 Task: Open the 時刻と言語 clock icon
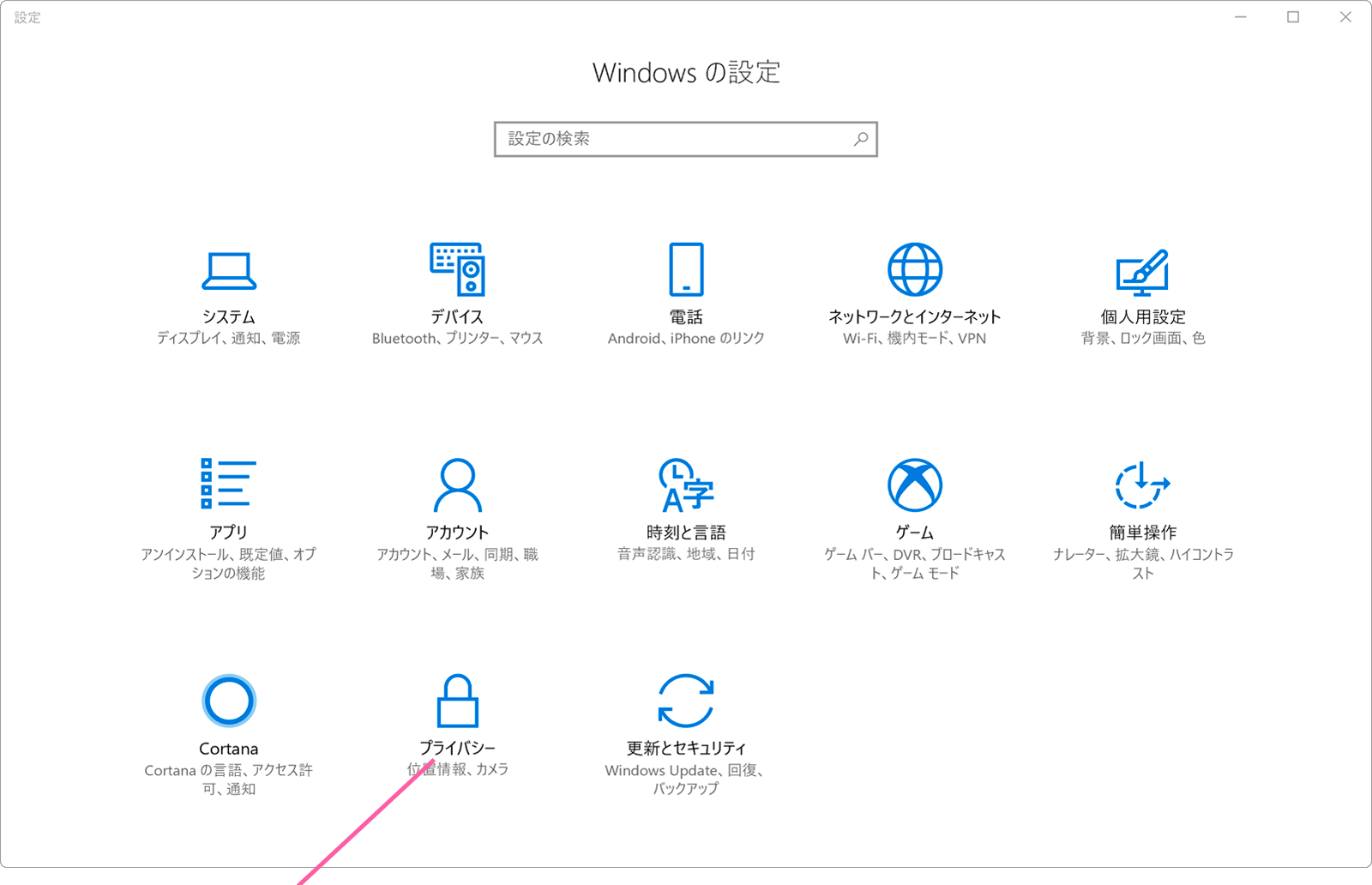pos(686,485)
